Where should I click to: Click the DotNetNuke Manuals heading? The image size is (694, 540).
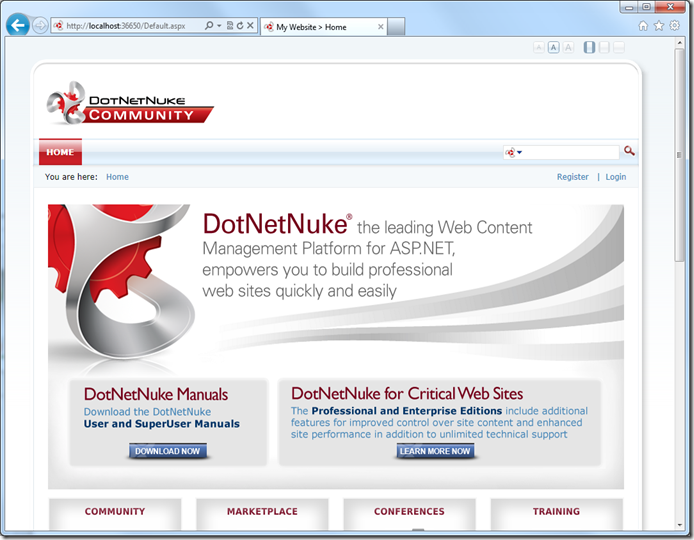[156, 394]
